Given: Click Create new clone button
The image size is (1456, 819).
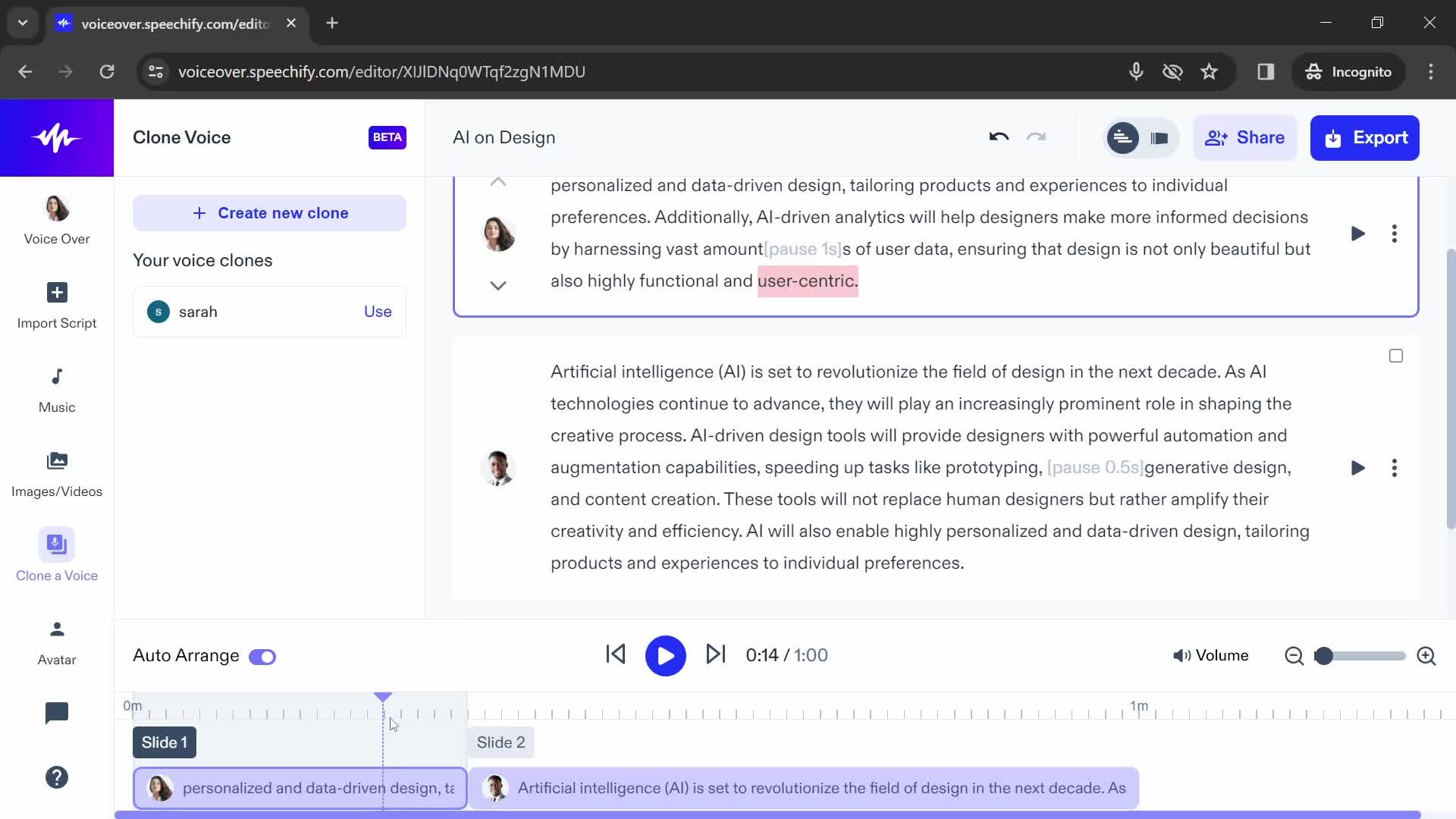Looking at the screenshot, I should tap(269, 212).
